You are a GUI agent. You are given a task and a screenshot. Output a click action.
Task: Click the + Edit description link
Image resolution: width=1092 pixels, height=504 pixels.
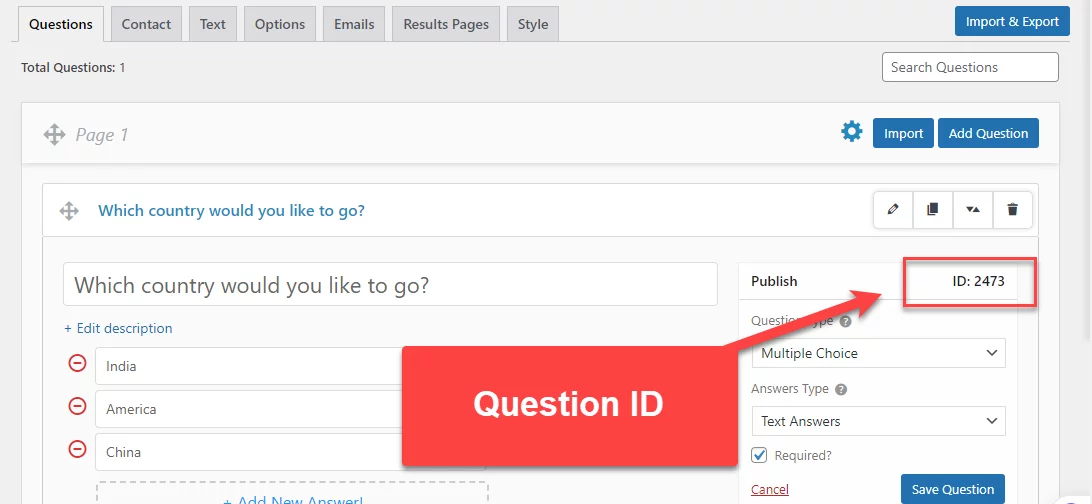point(118,328)
